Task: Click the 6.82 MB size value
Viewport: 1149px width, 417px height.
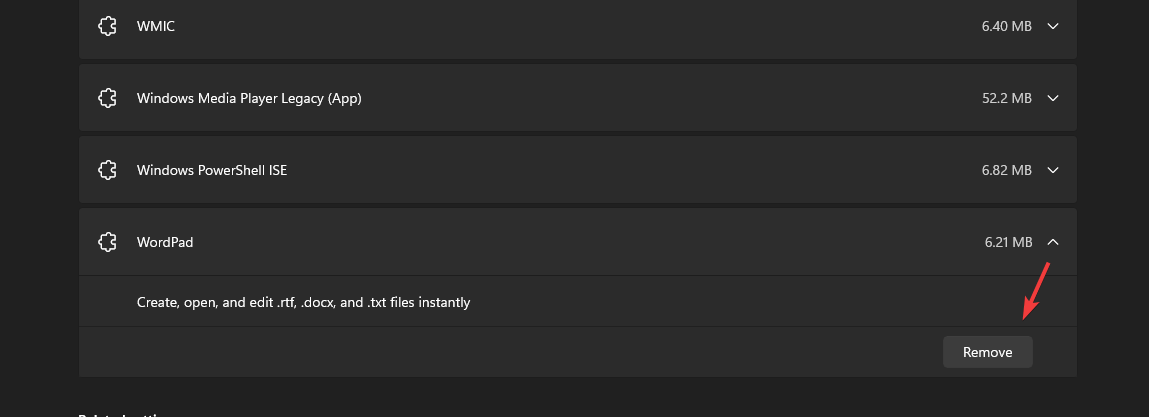Action: pyautogui.click(x=1006, y=170)
